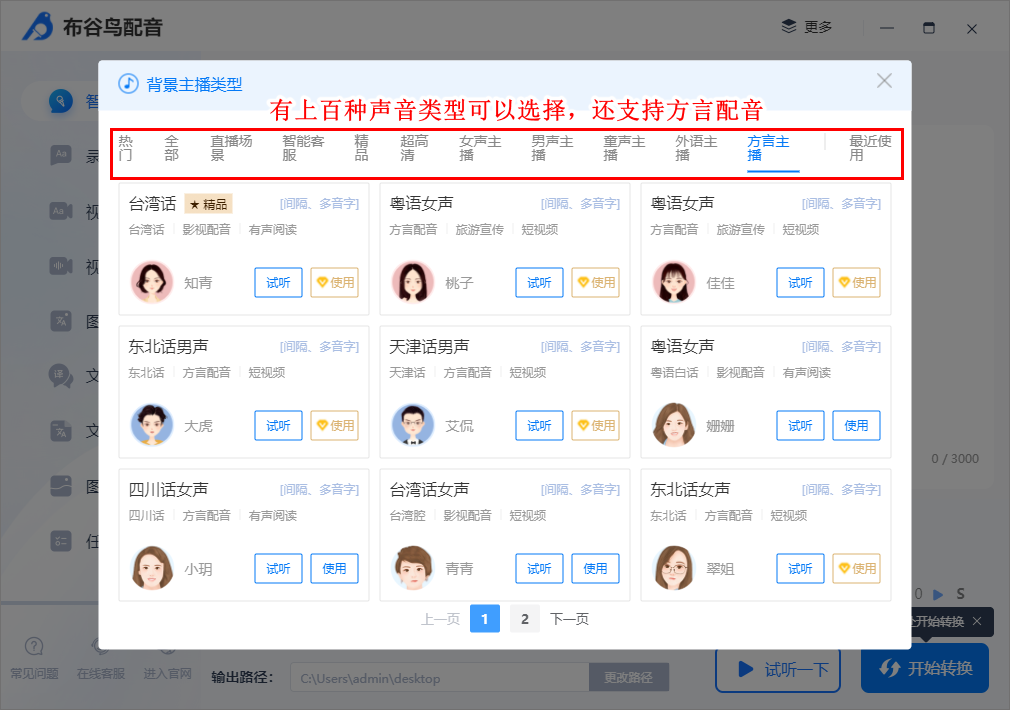Open the 最近使用 tab
The height and width of the screenshot is (710, 1010).
coord(870,148)
